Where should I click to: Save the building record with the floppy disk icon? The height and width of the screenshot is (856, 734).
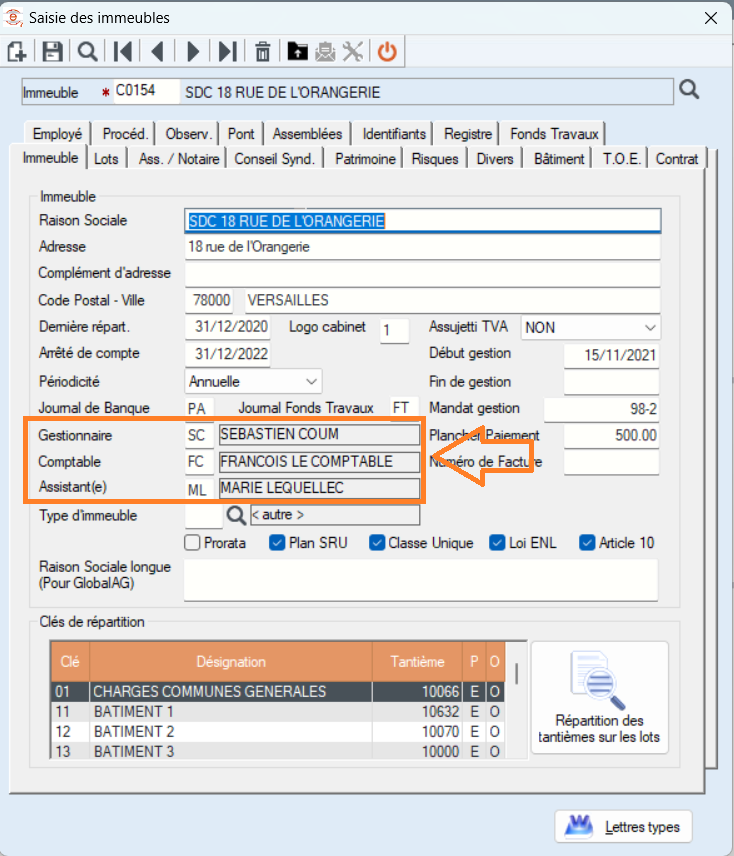[x=52, y=52]
